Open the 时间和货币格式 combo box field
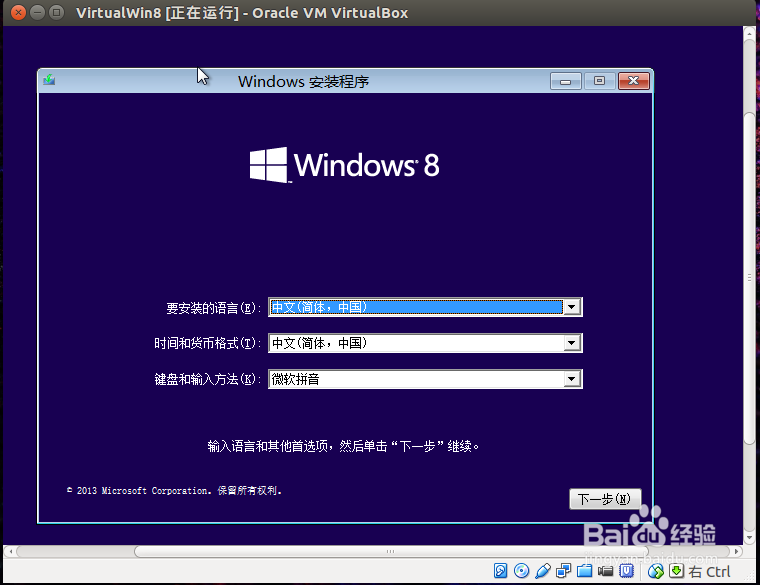The width and height of the screenshot is (760, 585). pyautogui.click(x=425, y=343)
